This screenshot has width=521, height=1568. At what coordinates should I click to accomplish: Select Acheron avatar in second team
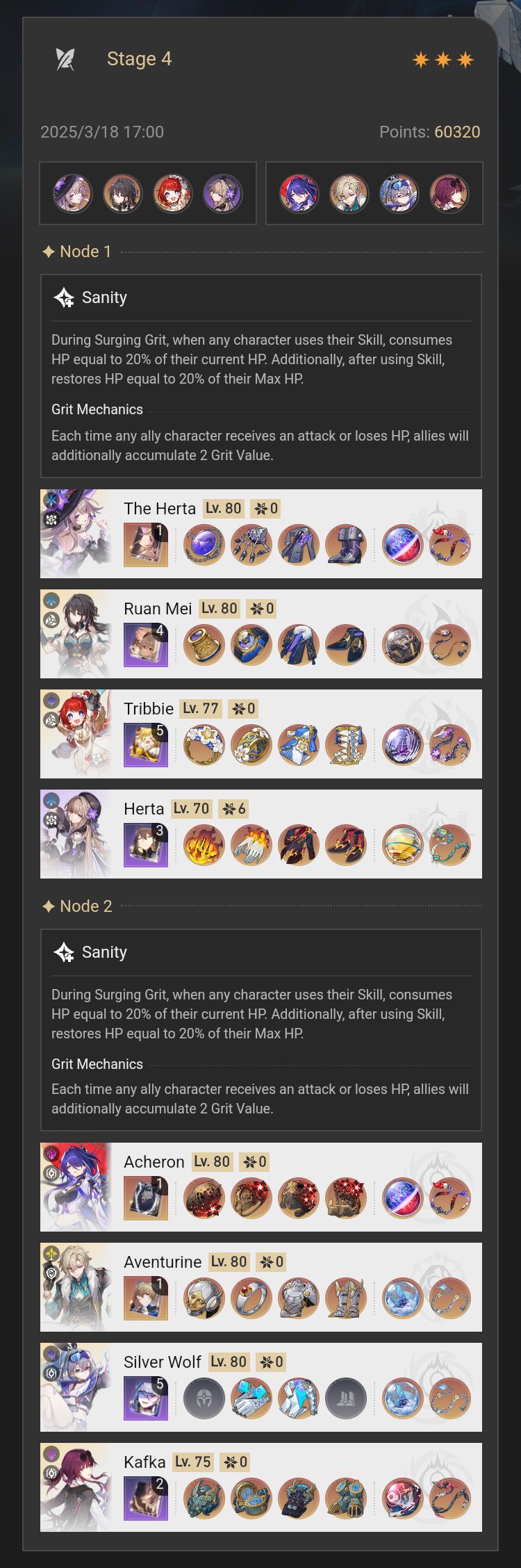pos(299,193)
